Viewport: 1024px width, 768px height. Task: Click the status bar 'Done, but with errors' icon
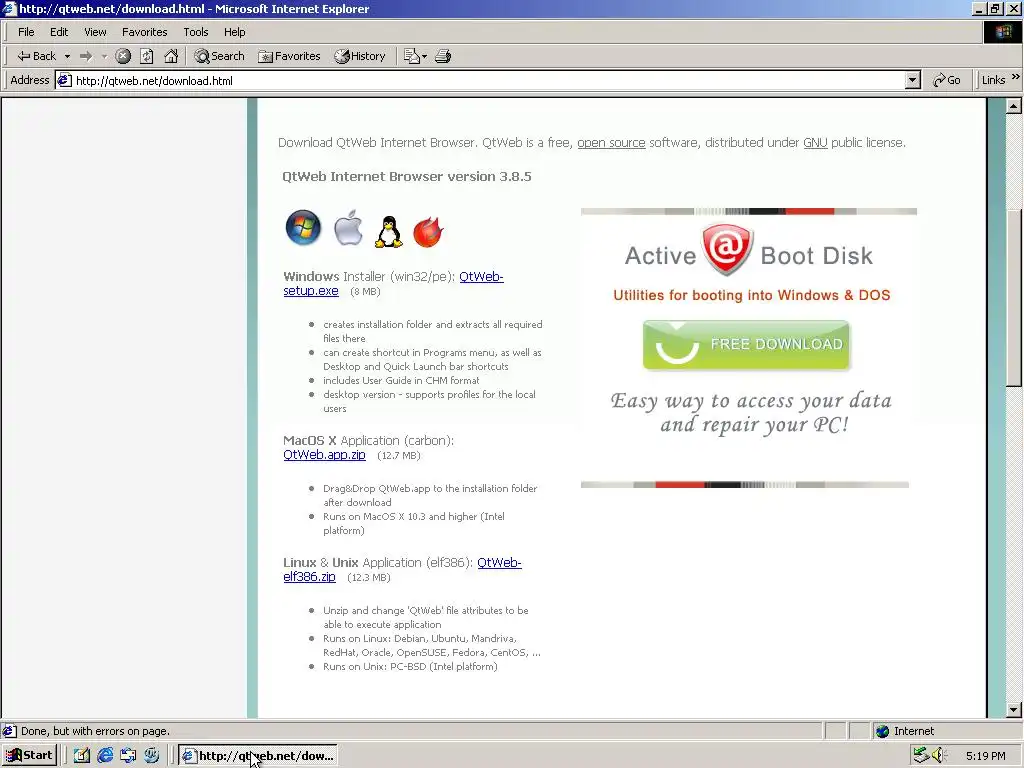(9, 731)
